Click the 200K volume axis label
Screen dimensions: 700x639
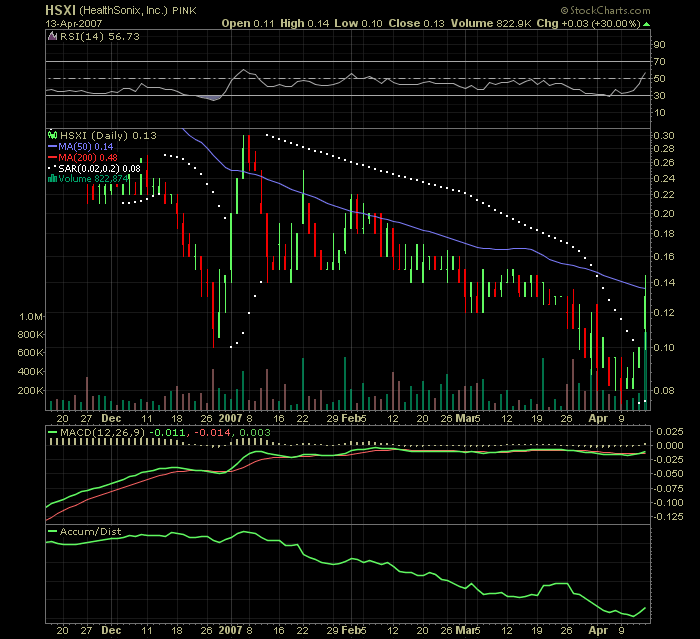(x=30, y=391)
